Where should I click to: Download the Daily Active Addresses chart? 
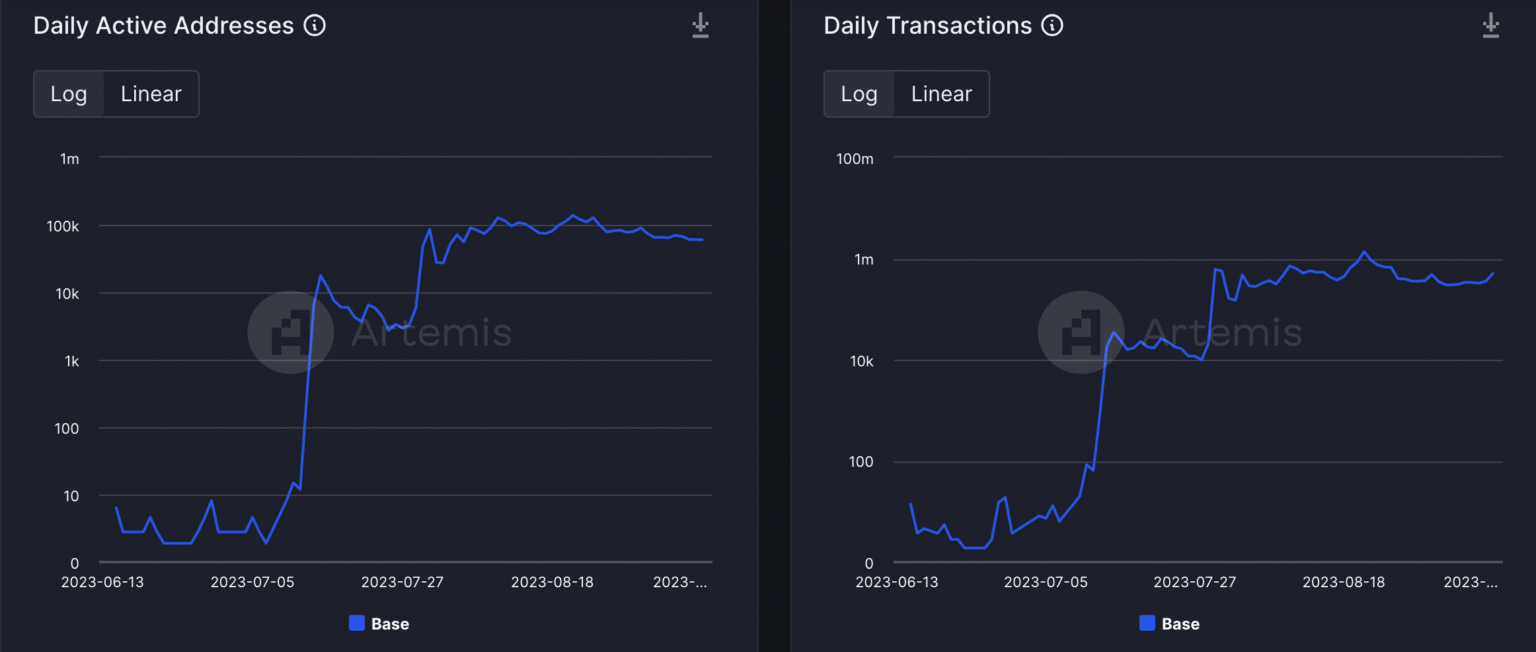[x=700, y=26]
